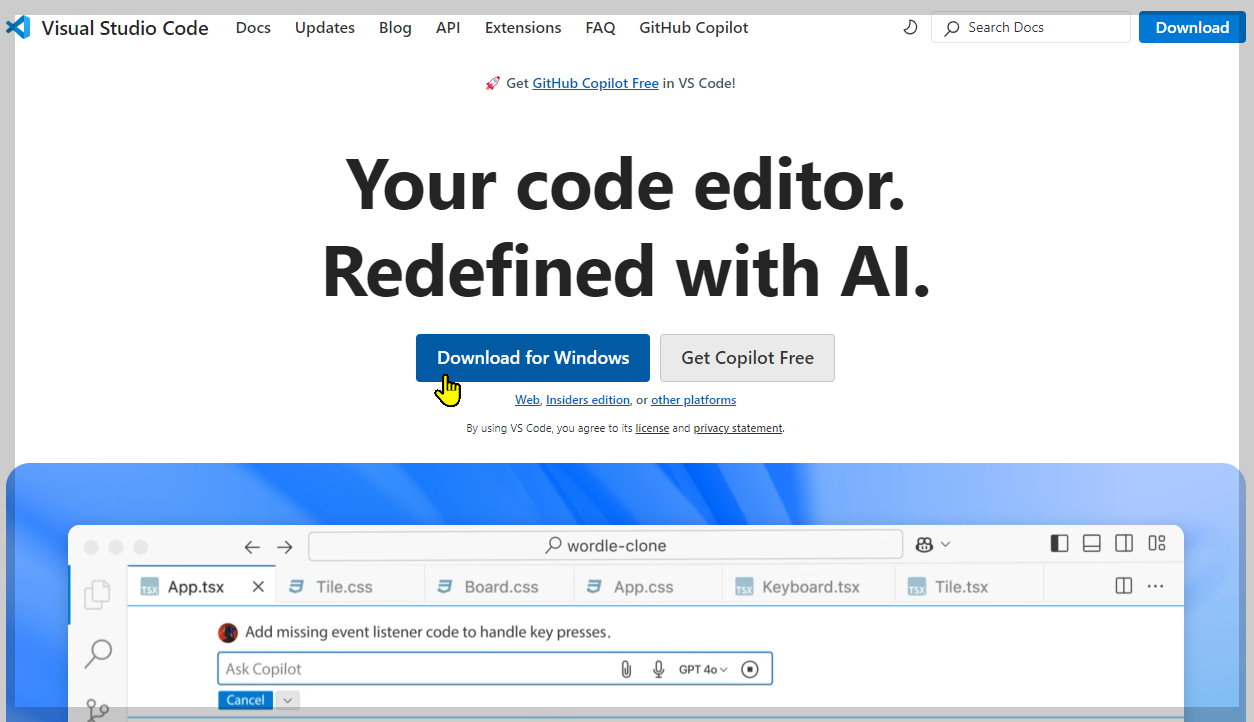
Task: Click Download for Windows button
Action: pyautogui.click(x=533, y=358)
